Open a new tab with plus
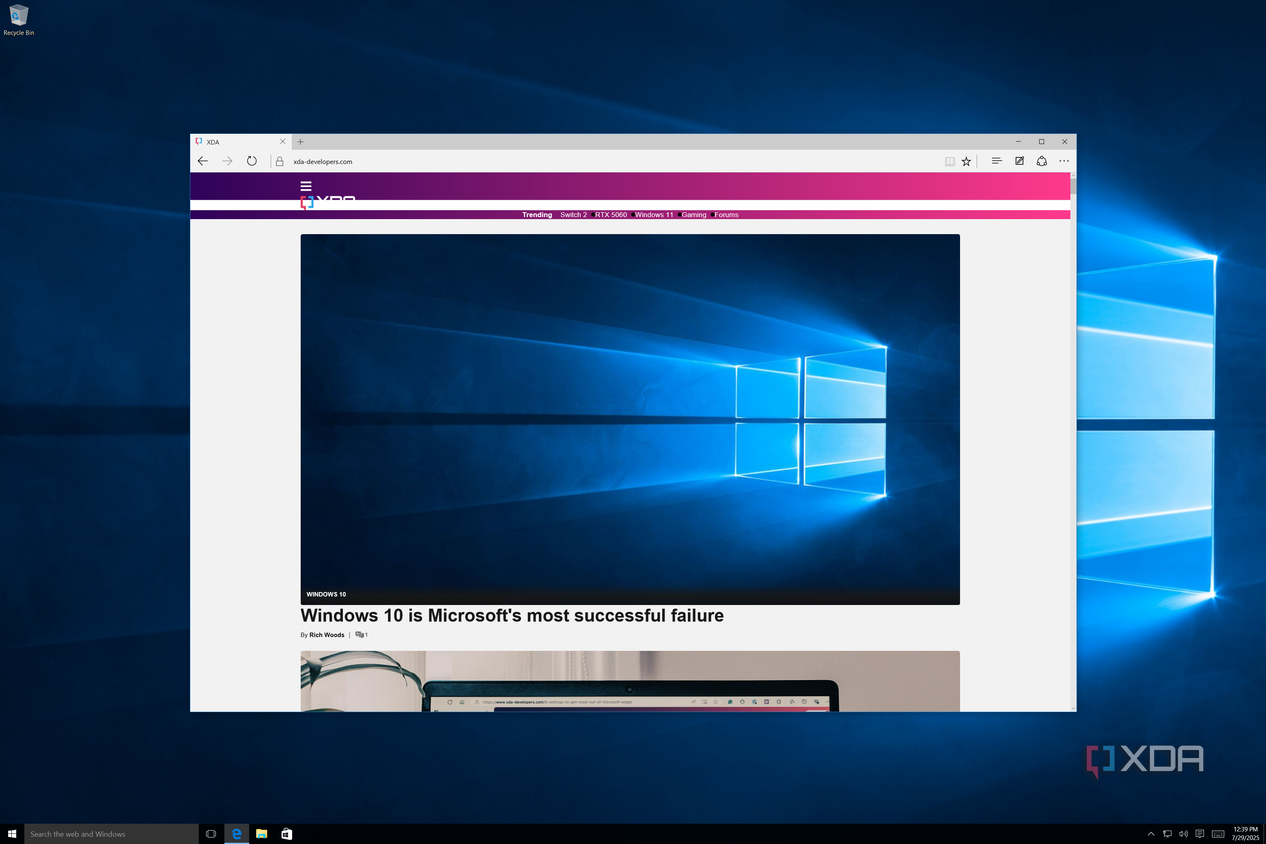 pyautogui.click(x=300, y=142)
